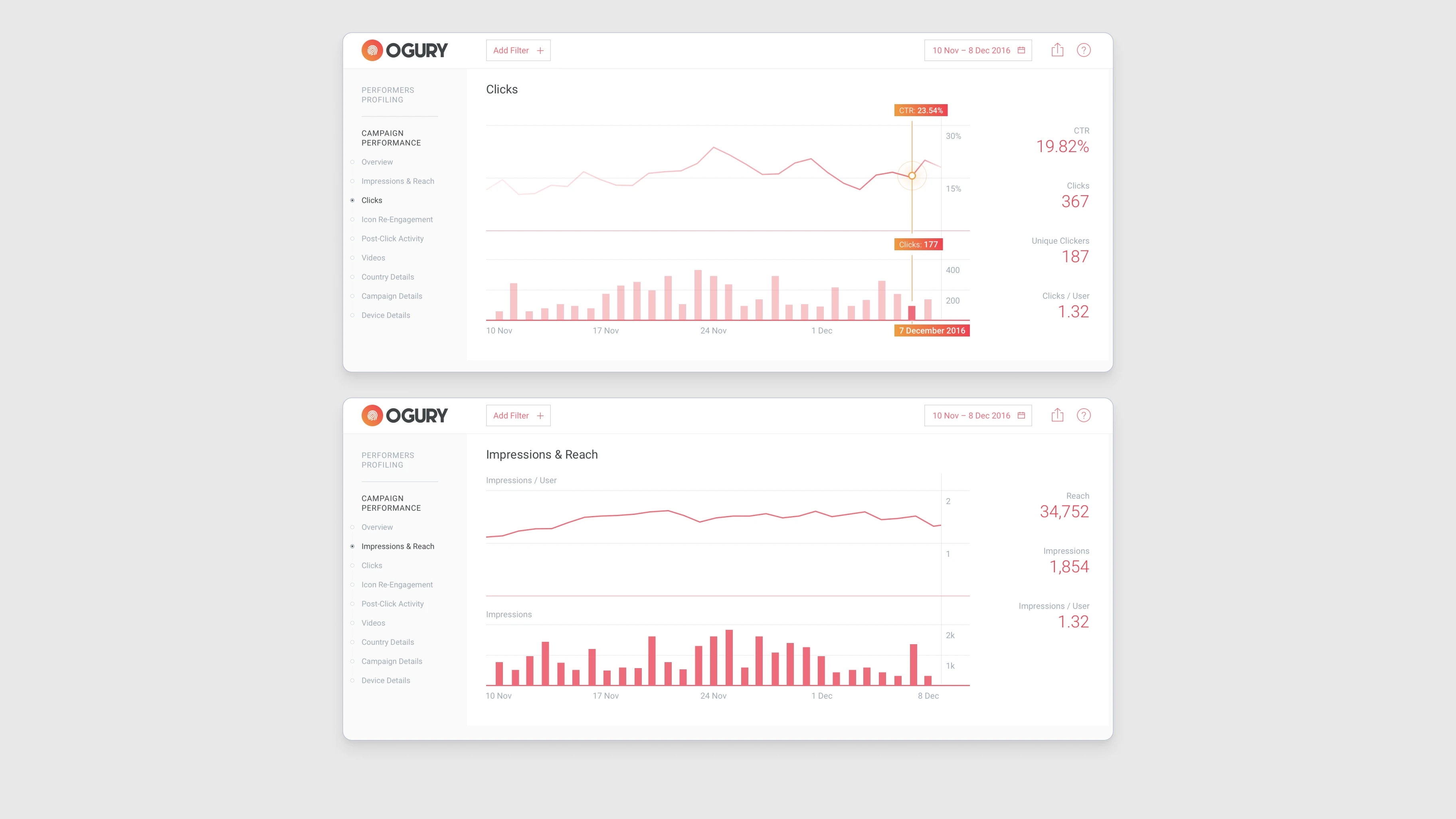
Task: Click the share icon in the top dashboard
Action: pos(1057,50)
